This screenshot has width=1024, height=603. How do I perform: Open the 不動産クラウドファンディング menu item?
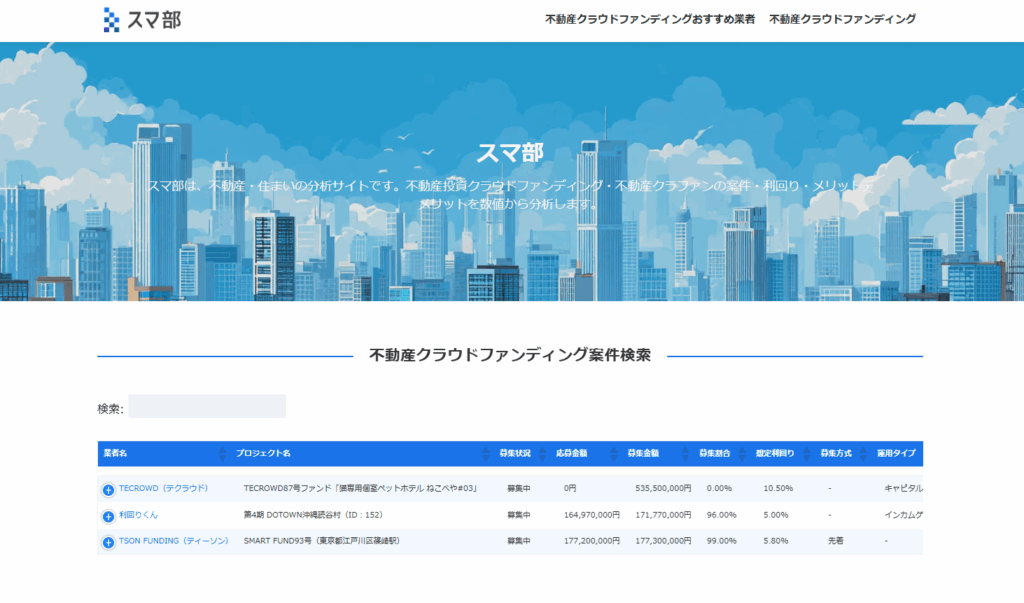coord(842,19)
